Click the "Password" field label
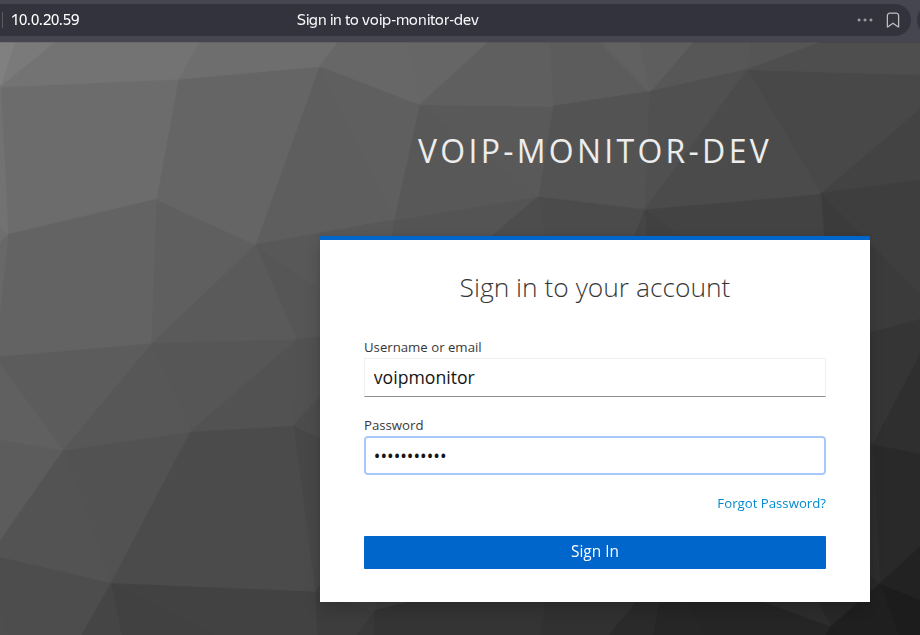Viewport: 920px width, 635px height. tap(393, 425)
